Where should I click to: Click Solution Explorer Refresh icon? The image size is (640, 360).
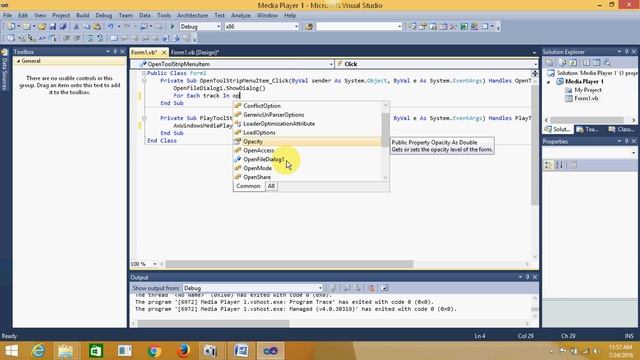573,62
